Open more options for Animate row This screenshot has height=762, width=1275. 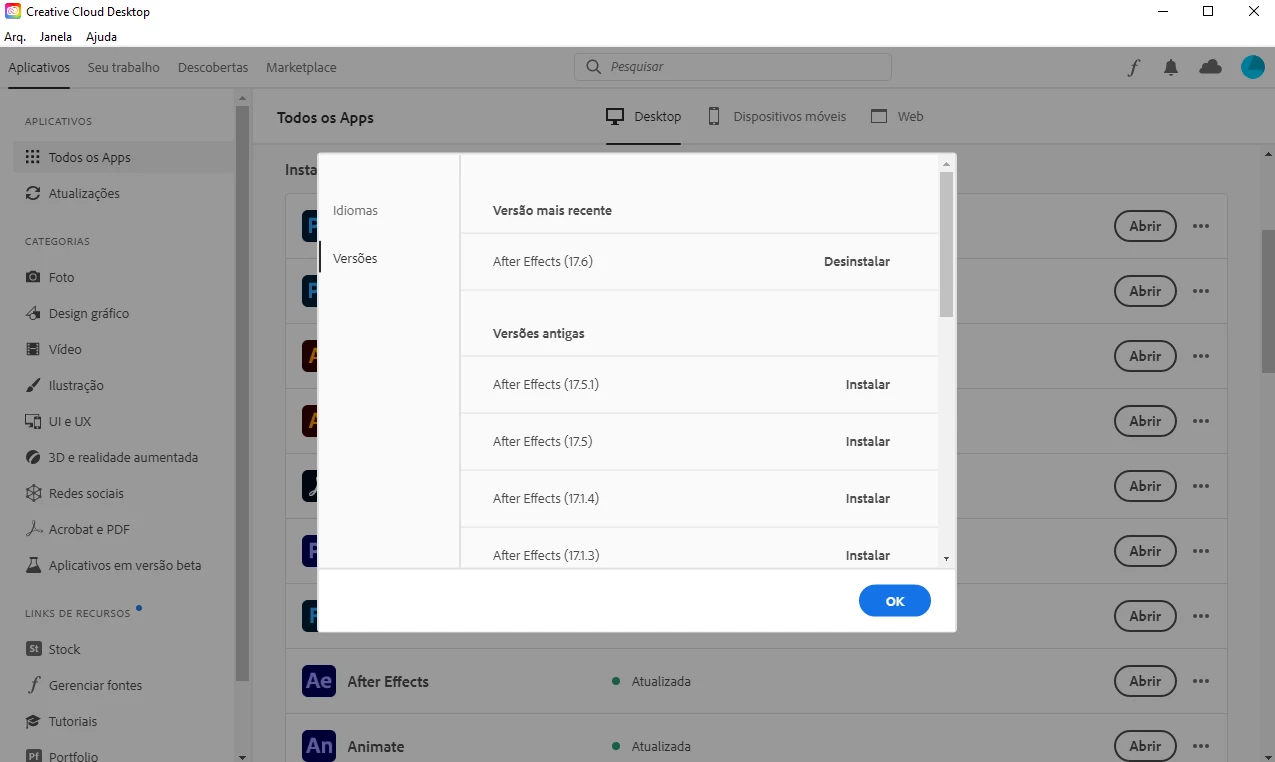point(1201,746)
